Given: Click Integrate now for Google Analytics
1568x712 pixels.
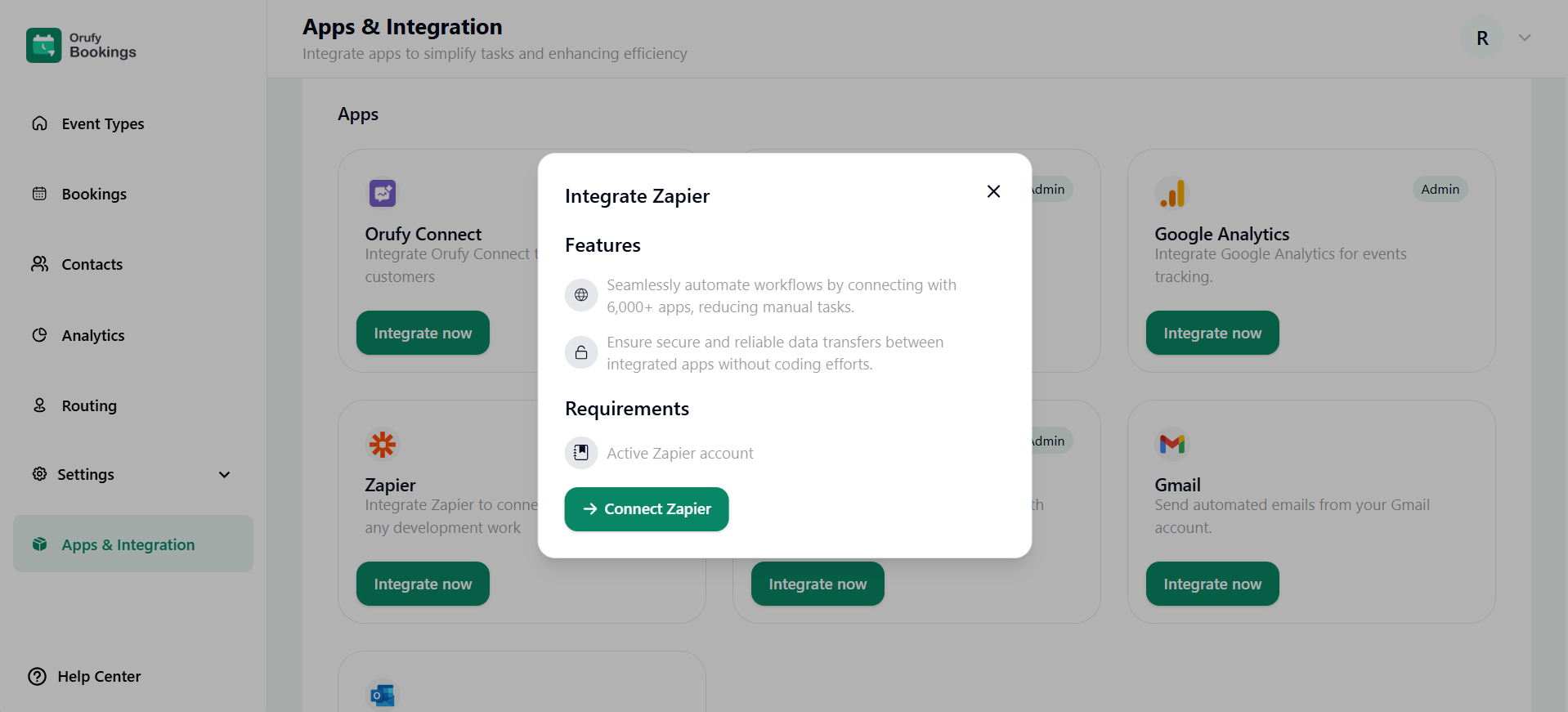Looking at the screenshot, I should [x=1212, y=334].
